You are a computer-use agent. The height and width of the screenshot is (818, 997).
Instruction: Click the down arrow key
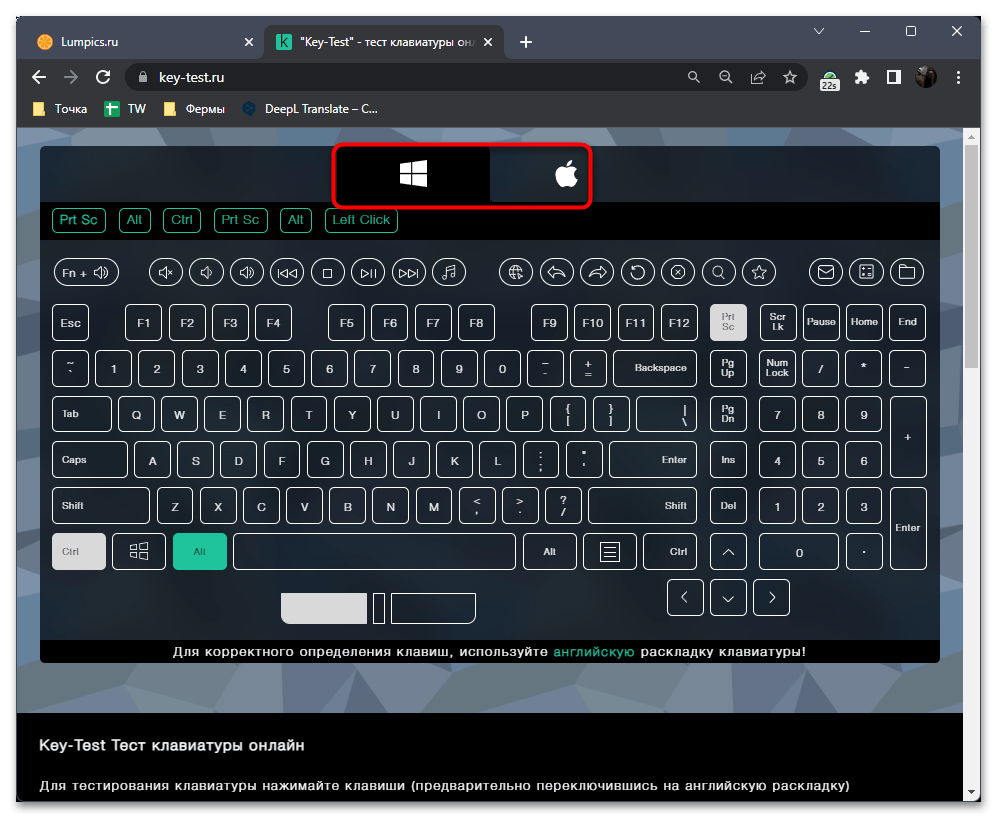[x=728, y=597]
